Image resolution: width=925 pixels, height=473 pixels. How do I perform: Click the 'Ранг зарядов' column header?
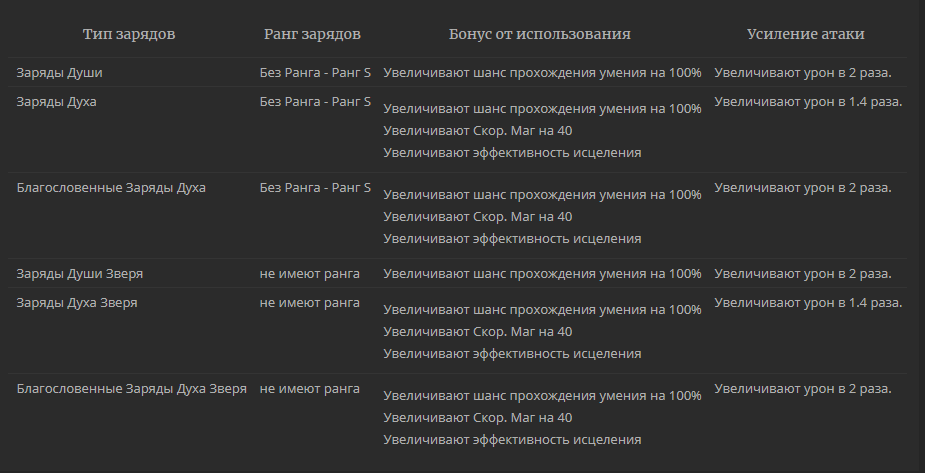312,34
